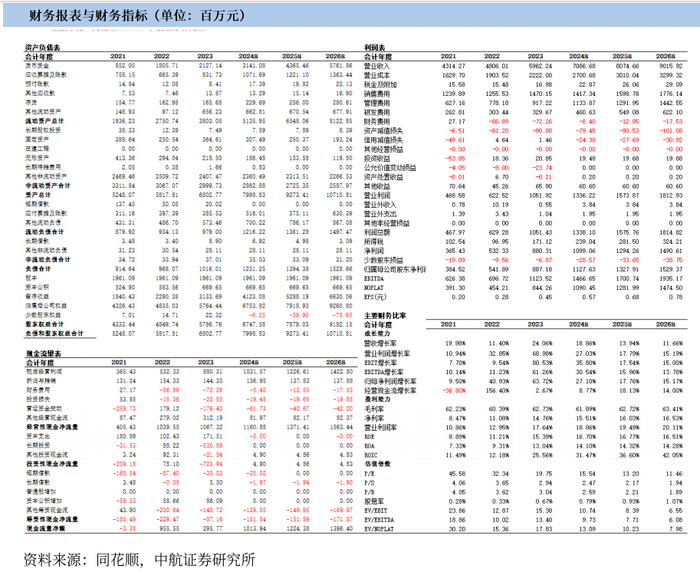Click the 利润表 section heading

coord(375,47)
